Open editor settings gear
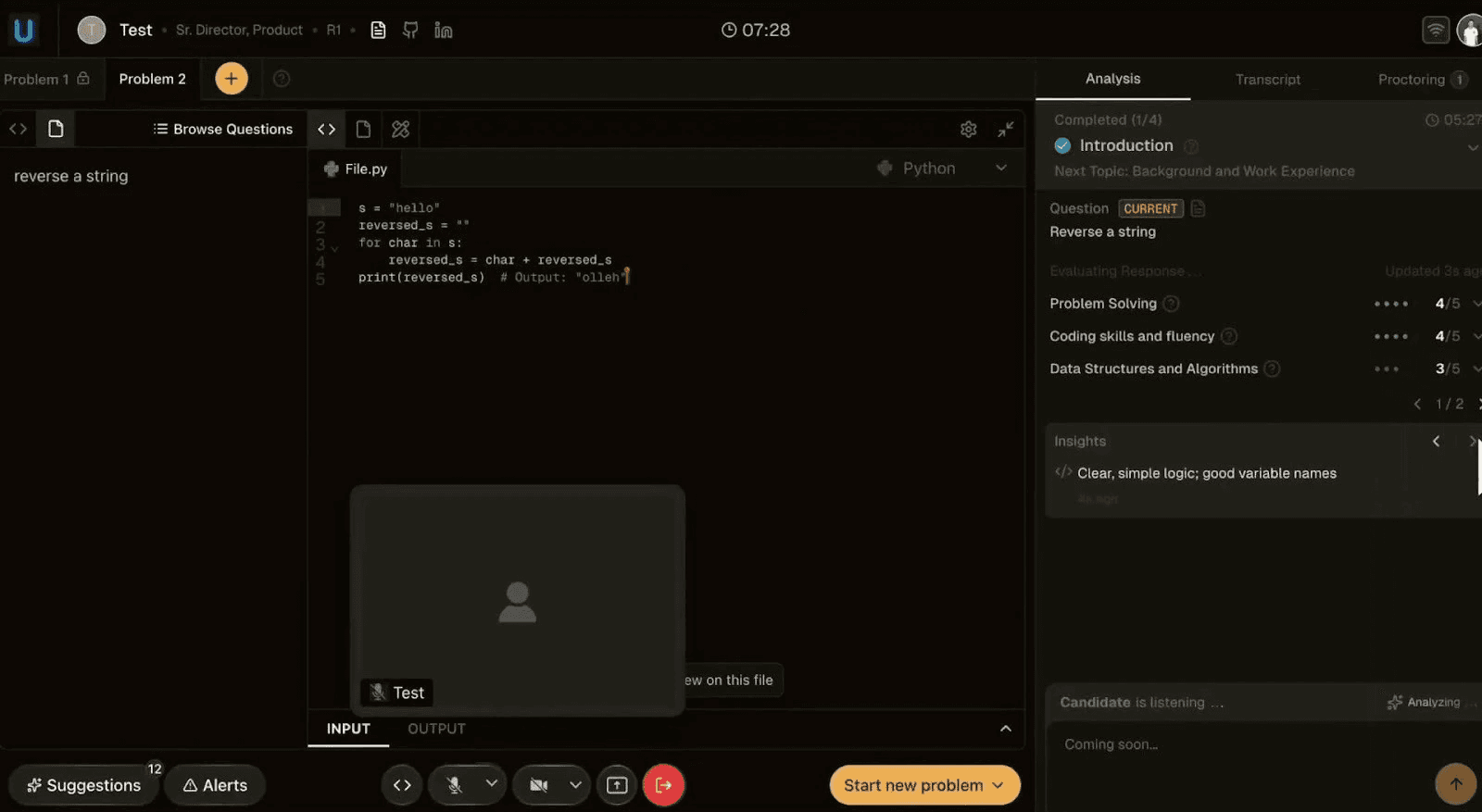Viewport: 1482px width, 812px height. click(969, 129)
